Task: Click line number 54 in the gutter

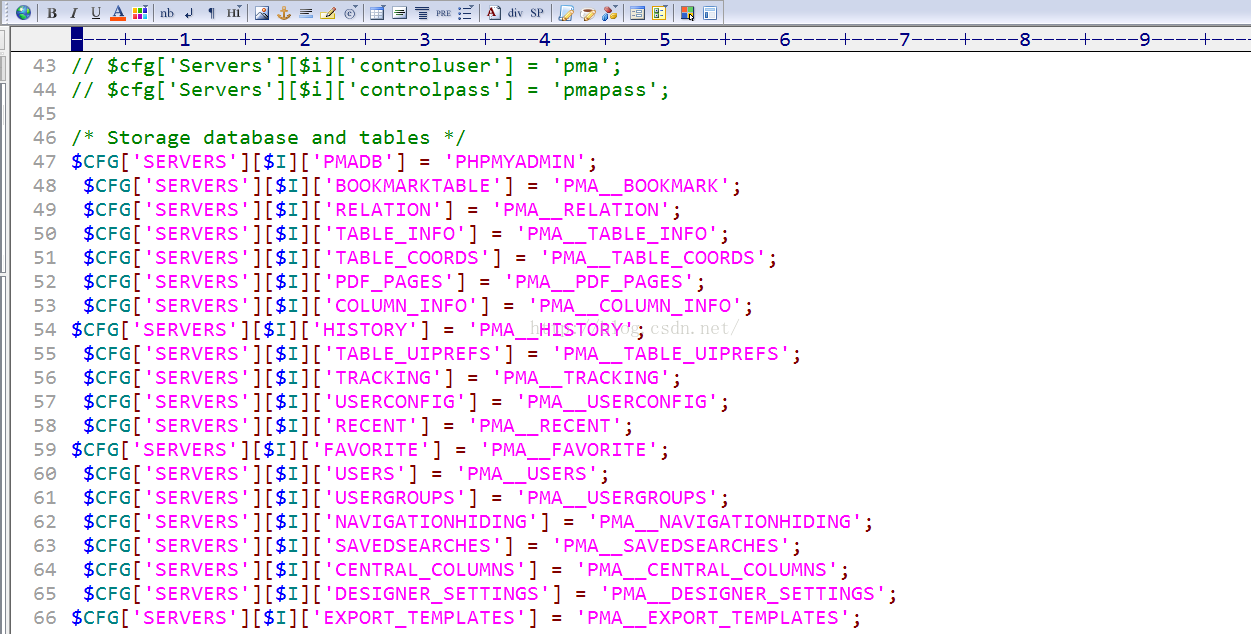Action: coord(44,330)
